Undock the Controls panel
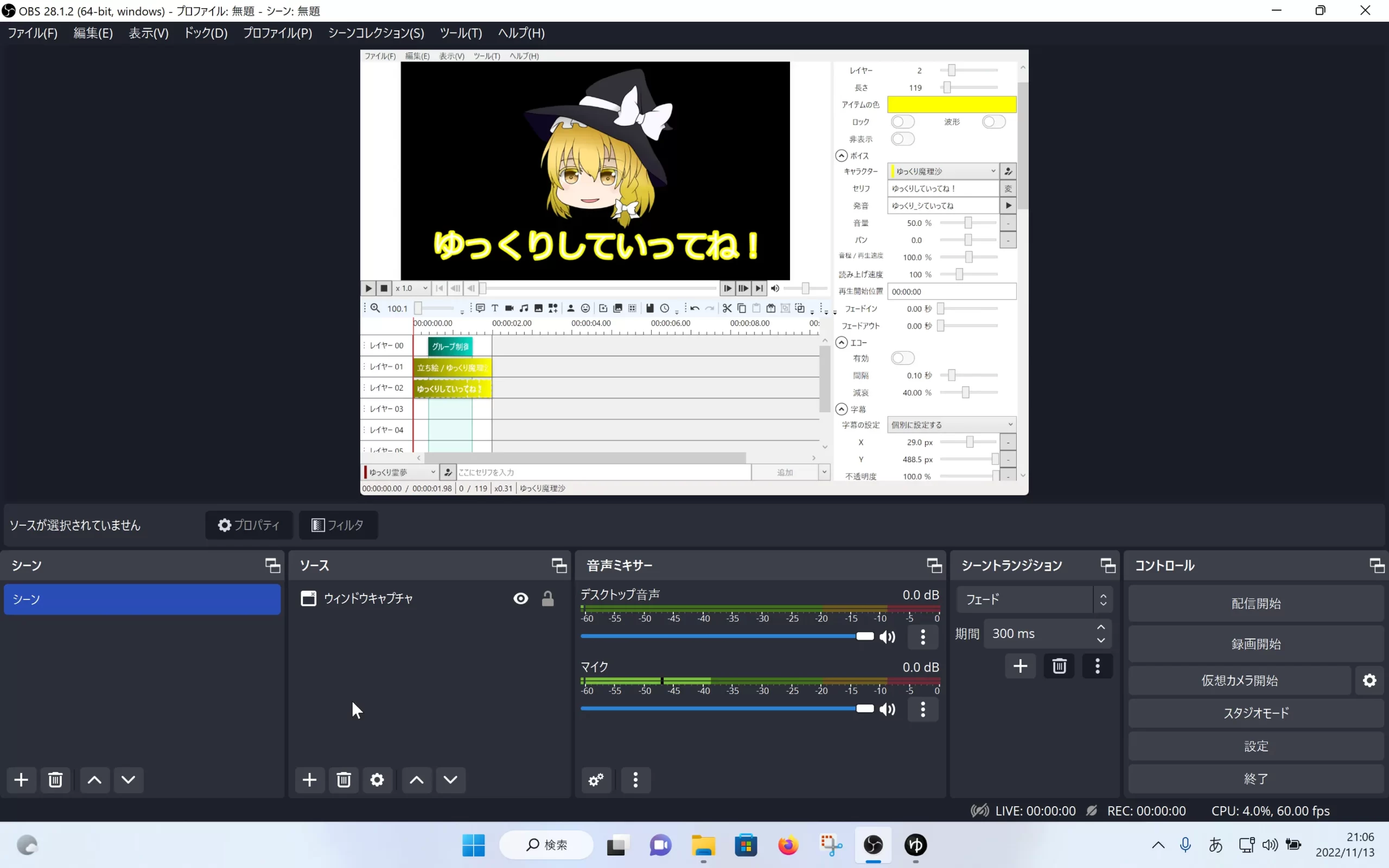Screen dimensions: 1389x868 (x=1377, y=565)
